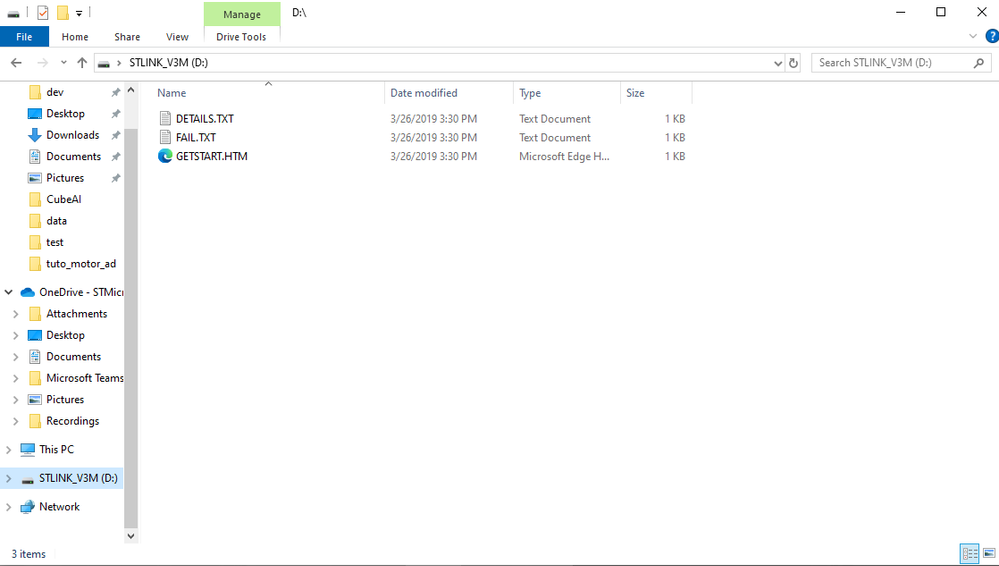The height and width of the screenshot is (566, 999).
Task: Open the File menu
Action: 24,37
